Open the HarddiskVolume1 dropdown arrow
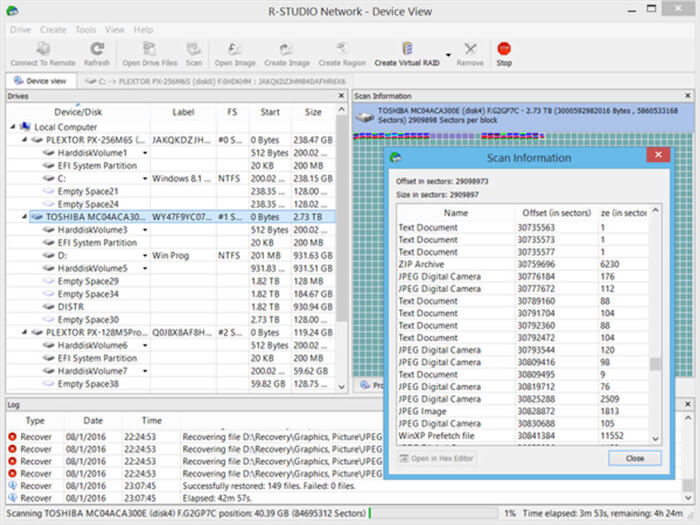The image size is (700, 525). point(145,153)
